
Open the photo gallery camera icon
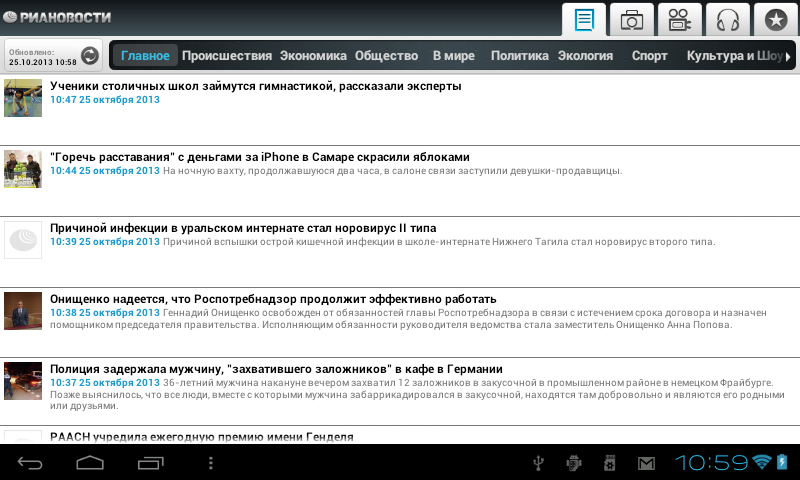pos(632,19)
